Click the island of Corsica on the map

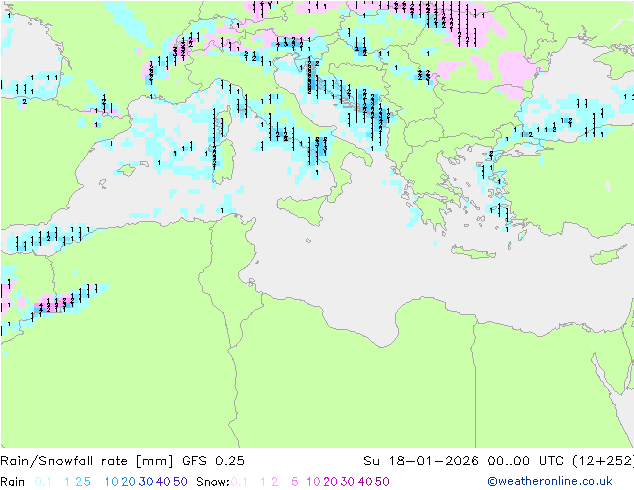tap(226, 120)
